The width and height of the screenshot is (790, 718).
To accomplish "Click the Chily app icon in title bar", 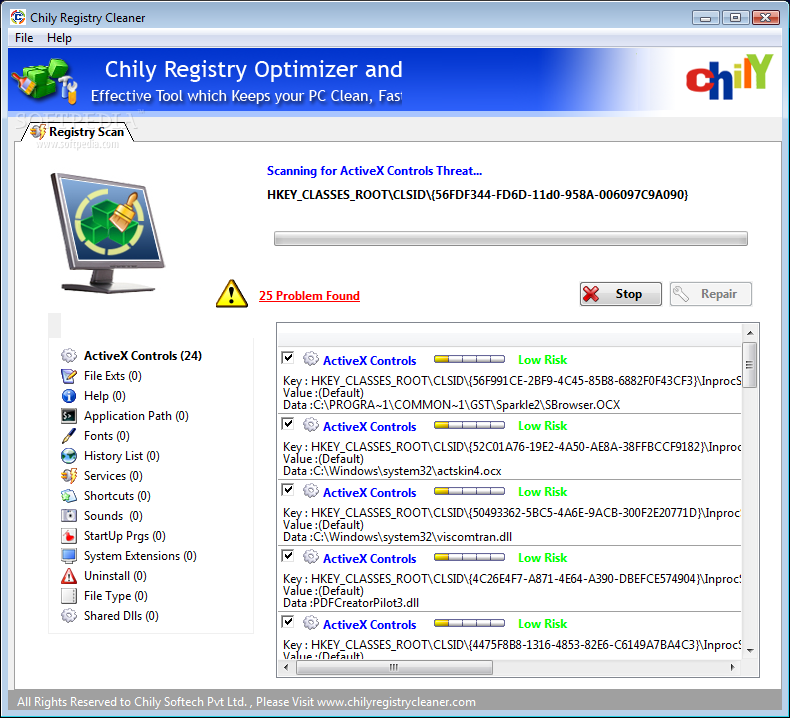I will tap(18, 17).
